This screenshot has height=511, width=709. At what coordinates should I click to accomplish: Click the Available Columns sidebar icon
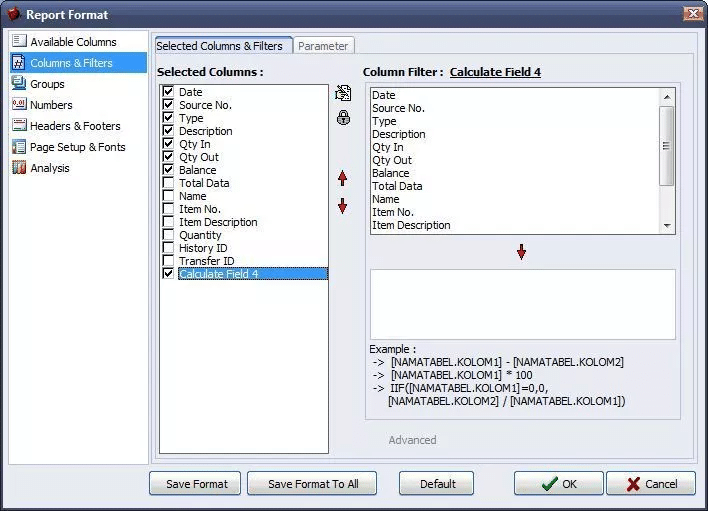(19, 41)
